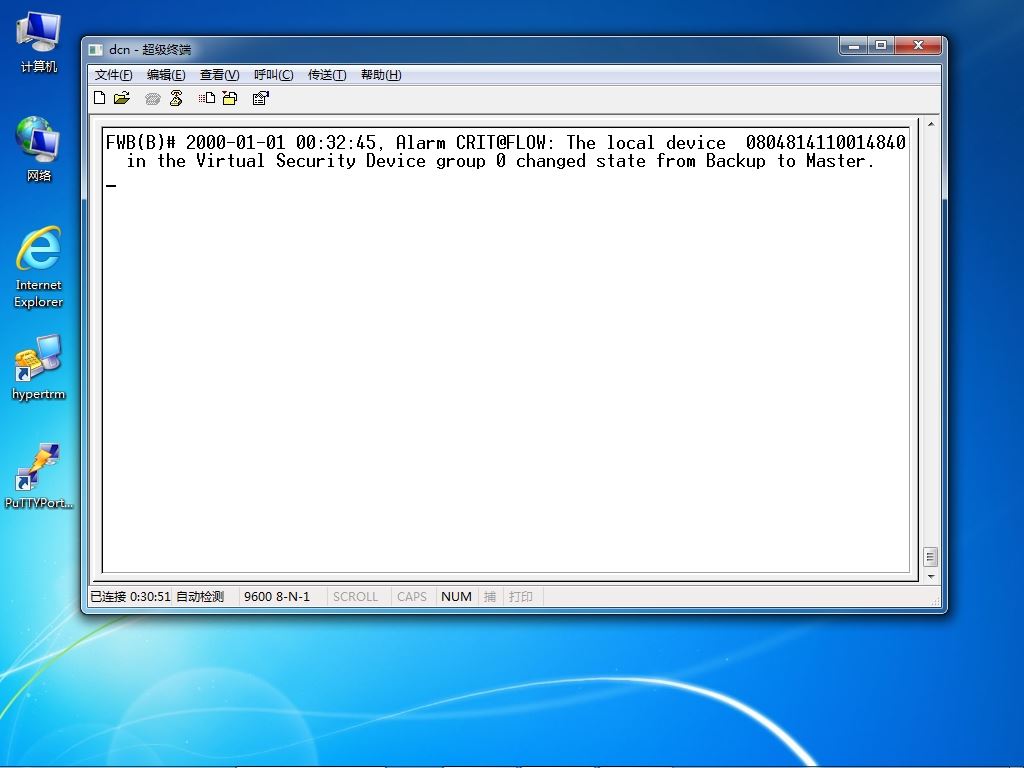Select the PuTTYPort desktop shortcut
Viewport: 1024px width, 768px height.
click(39, 476)
